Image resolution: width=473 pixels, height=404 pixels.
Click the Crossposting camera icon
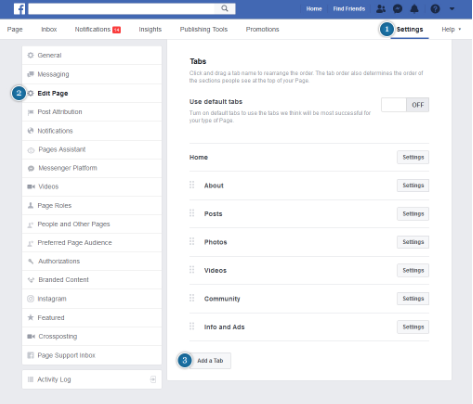[31, 336]
